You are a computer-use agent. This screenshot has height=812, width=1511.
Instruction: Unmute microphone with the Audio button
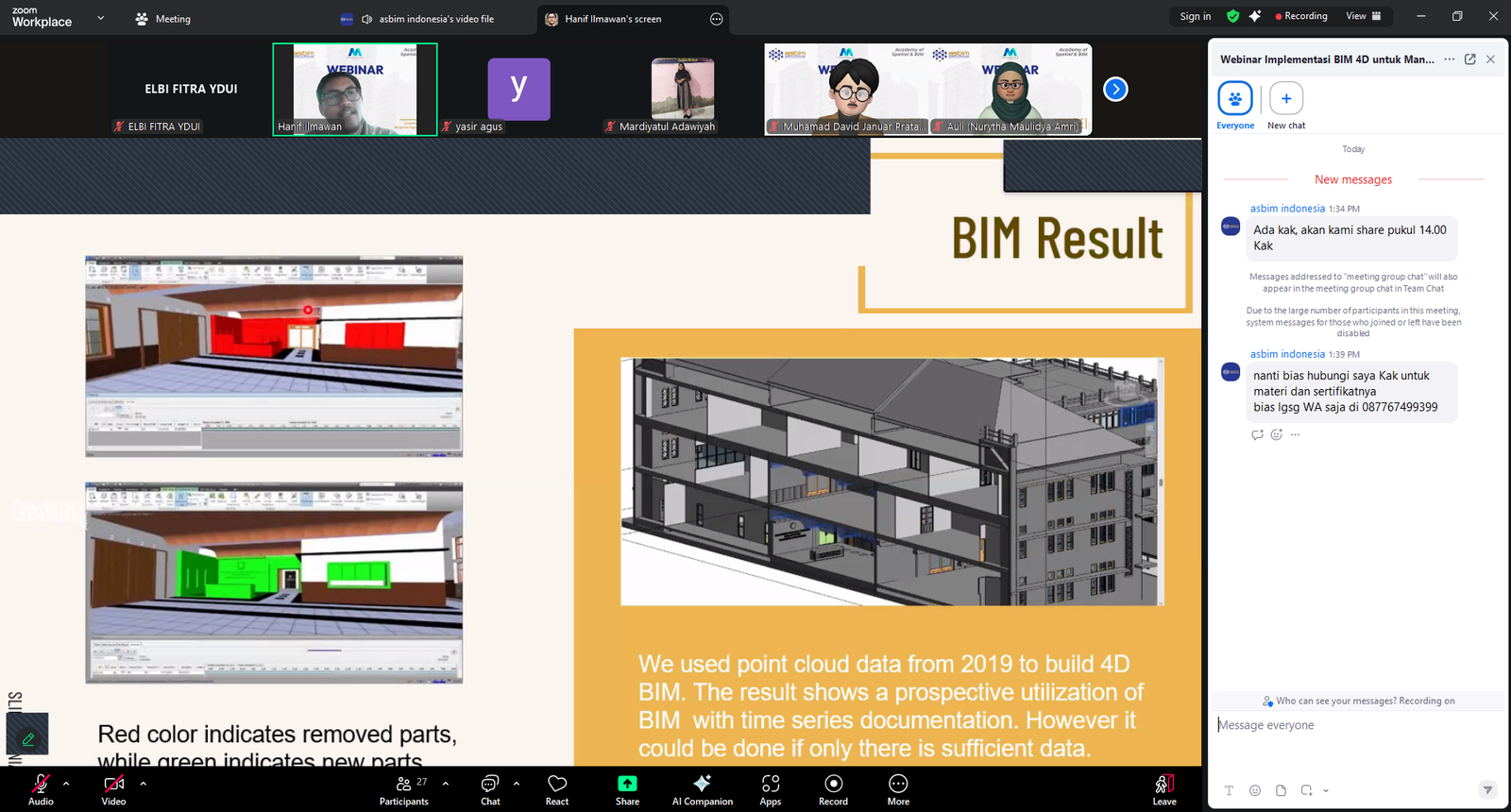[41, 788]
